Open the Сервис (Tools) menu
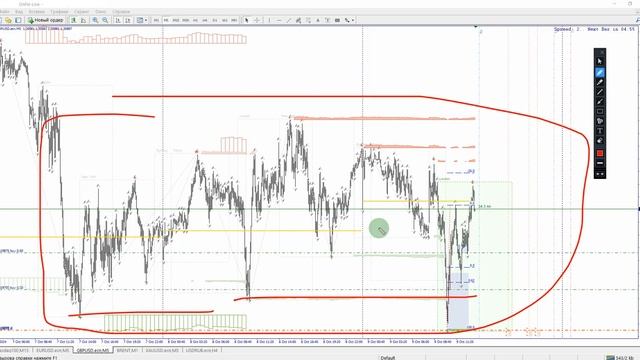 pyautogui.click(x=82, y=12)
